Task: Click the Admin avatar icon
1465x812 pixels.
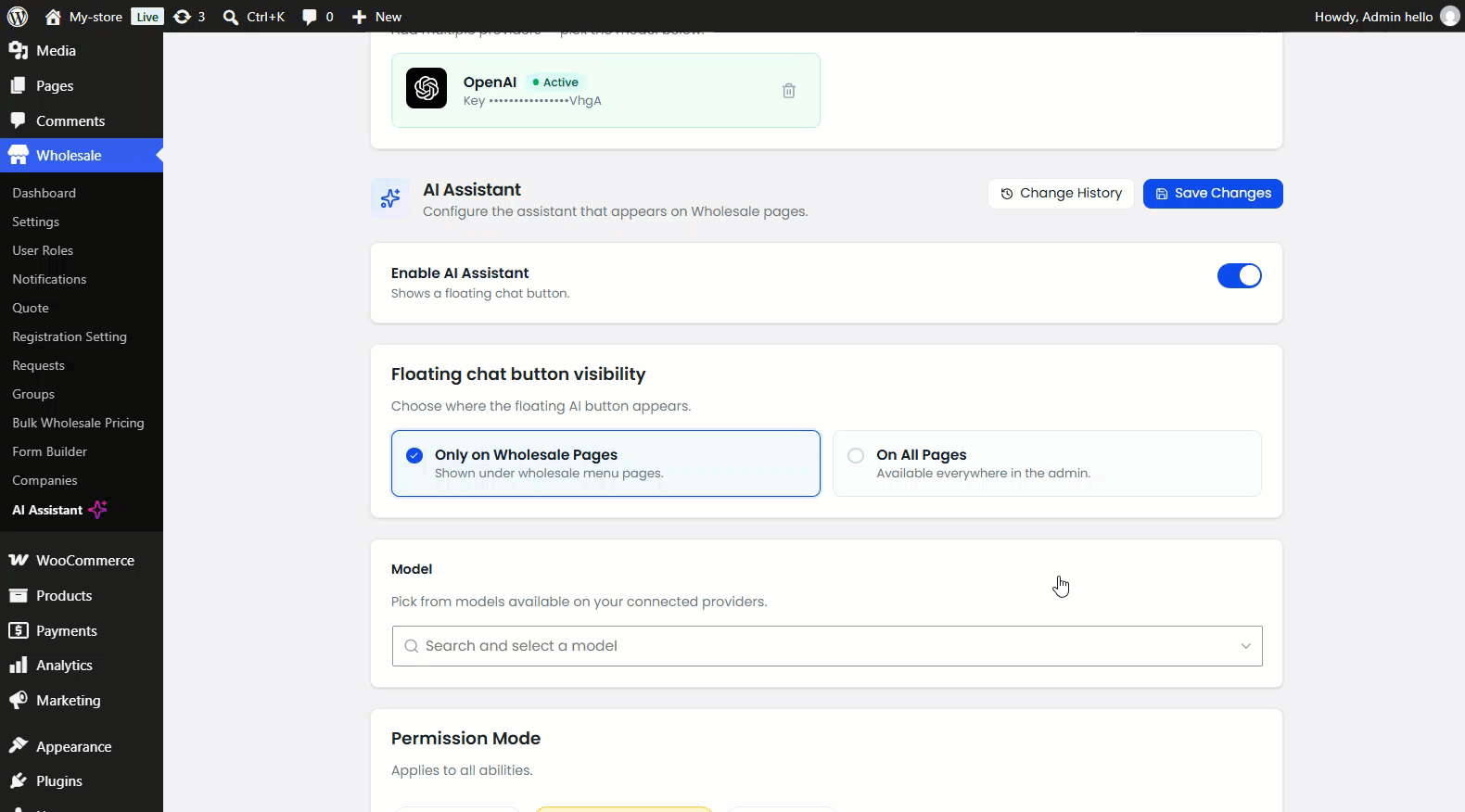Action: (1450, 17)
